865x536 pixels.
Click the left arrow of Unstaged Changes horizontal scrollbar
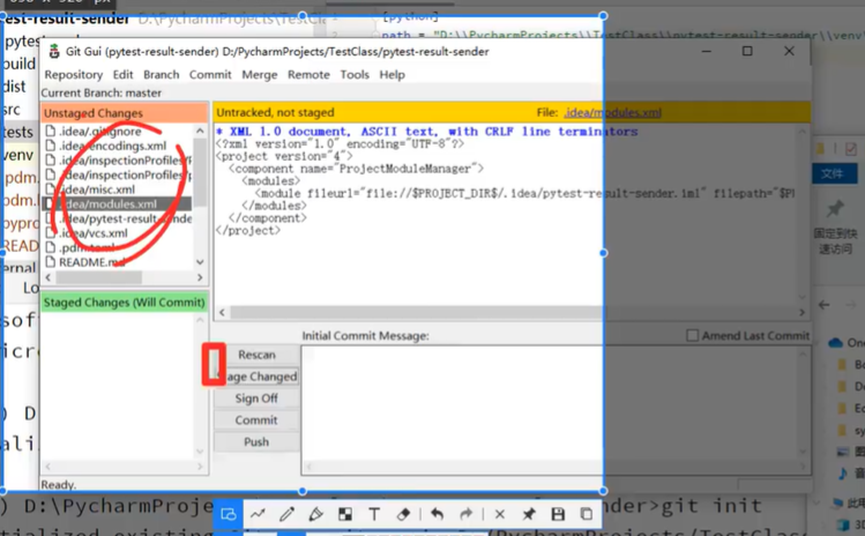49,277
